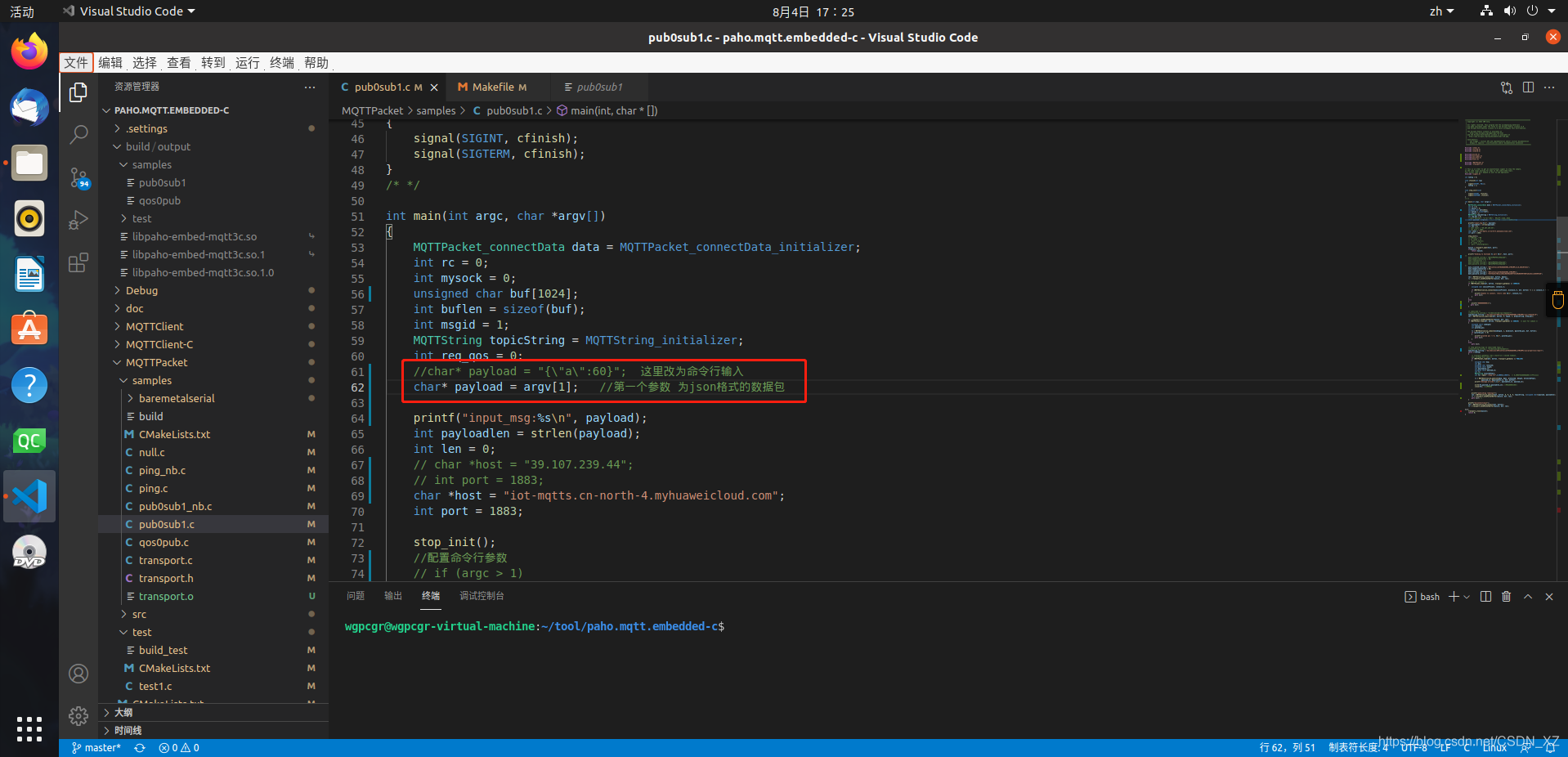Open terminal launch profile dropdown arrow
Viewport: 1568px width, 757px height.
click(1467, 597)
